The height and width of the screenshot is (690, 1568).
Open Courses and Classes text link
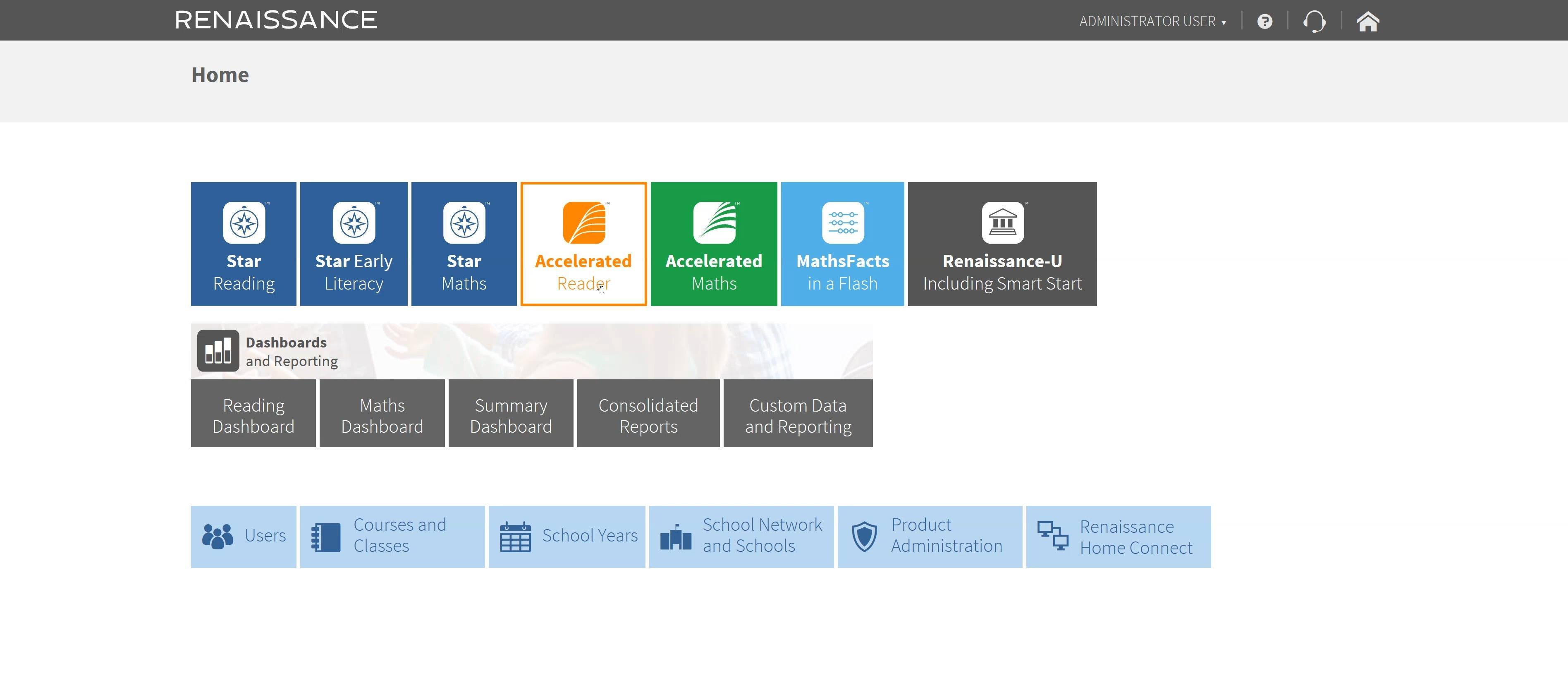pyautogui.click(x=400, y=535)
